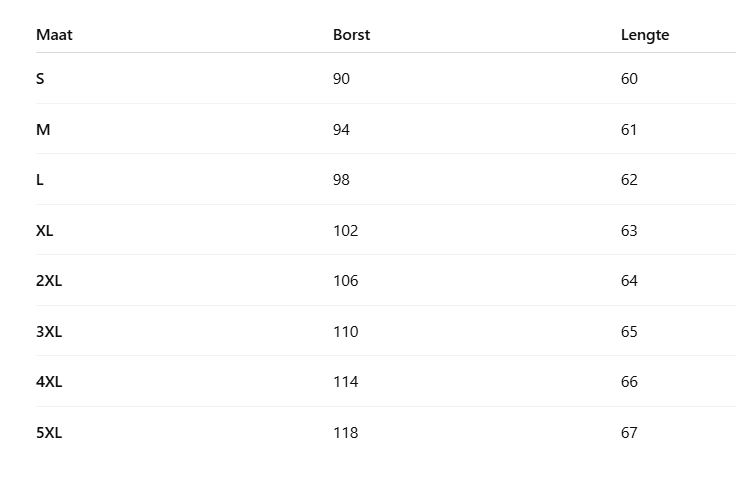
Task: Click the Lengte column header
Action: pos(645,35)
